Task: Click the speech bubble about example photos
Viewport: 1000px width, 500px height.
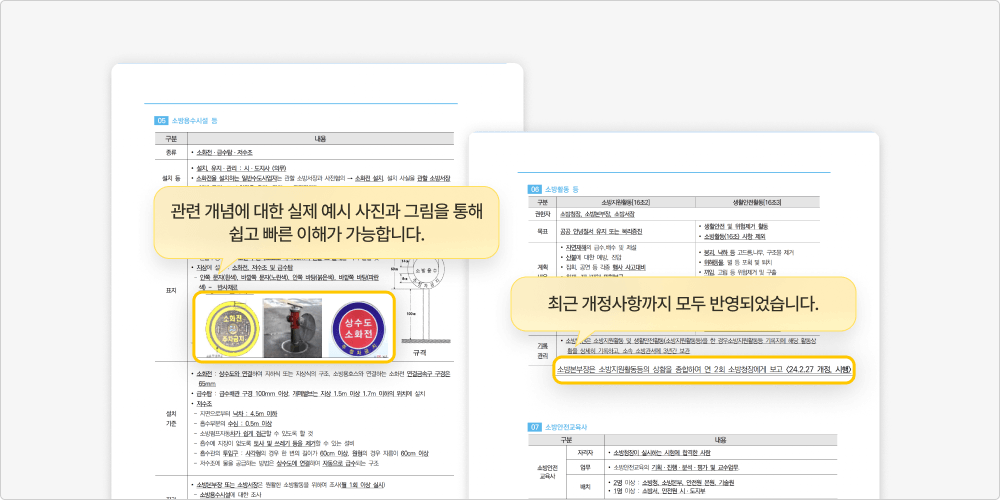Action: pos(327,223)
